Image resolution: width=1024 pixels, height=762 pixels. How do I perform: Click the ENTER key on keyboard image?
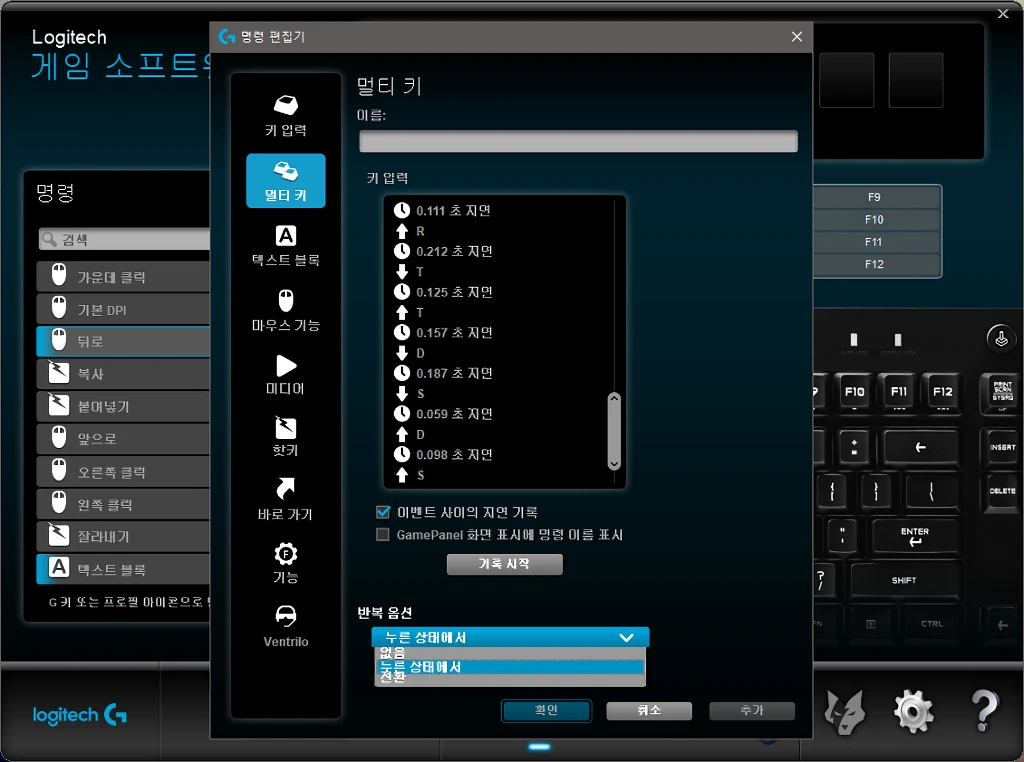click(915, 537)
